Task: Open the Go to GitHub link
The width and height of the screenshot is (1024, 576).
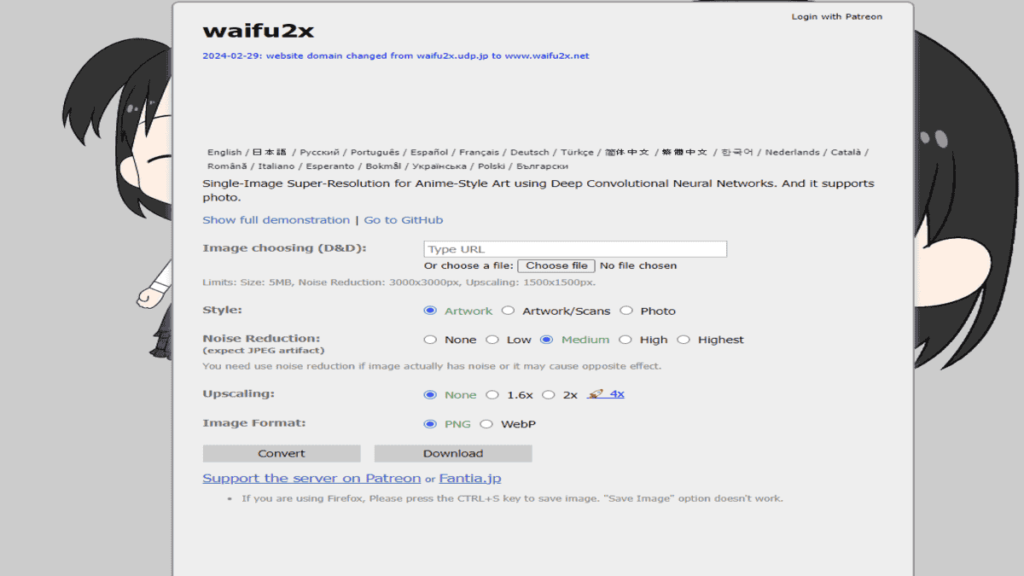Action: click(x=404, y=220)
